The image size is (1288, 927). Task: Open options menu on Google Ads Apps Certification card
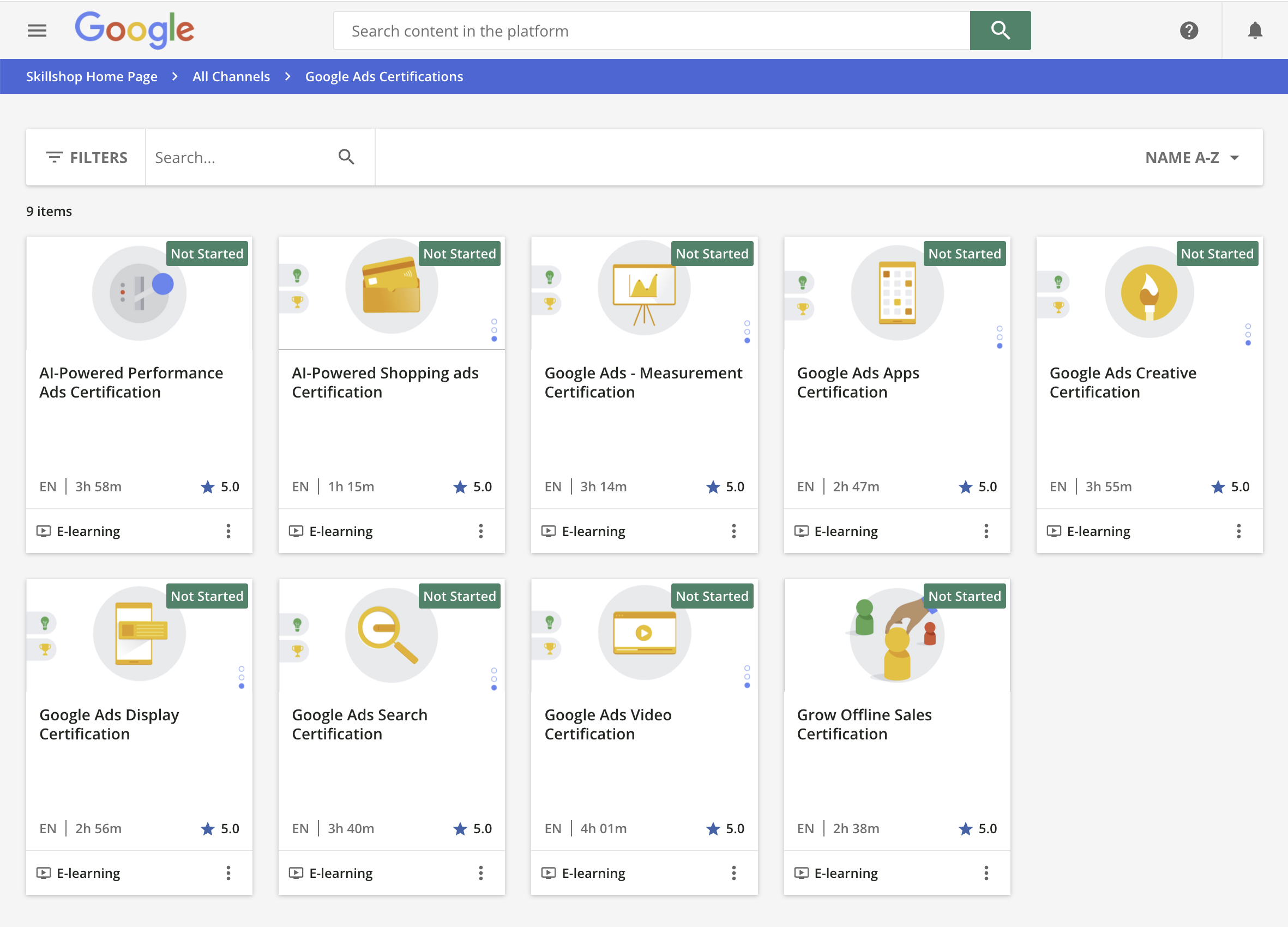986,531
